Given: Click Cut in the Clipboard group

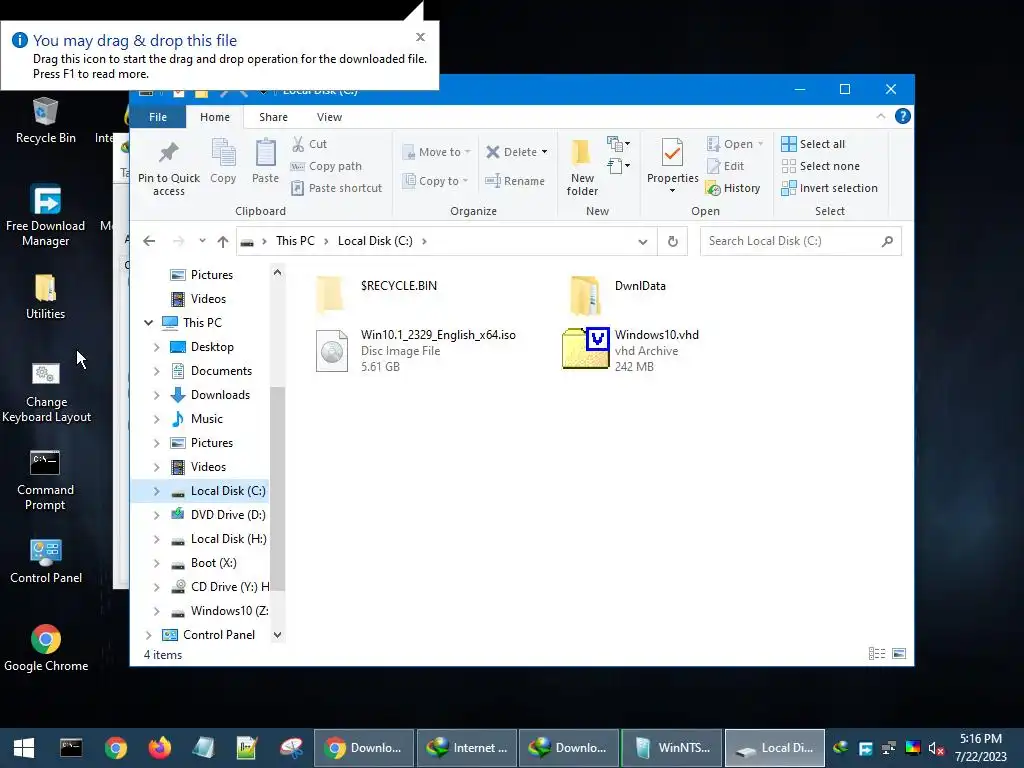Looking at the screenshot, I should pos(310,144).
